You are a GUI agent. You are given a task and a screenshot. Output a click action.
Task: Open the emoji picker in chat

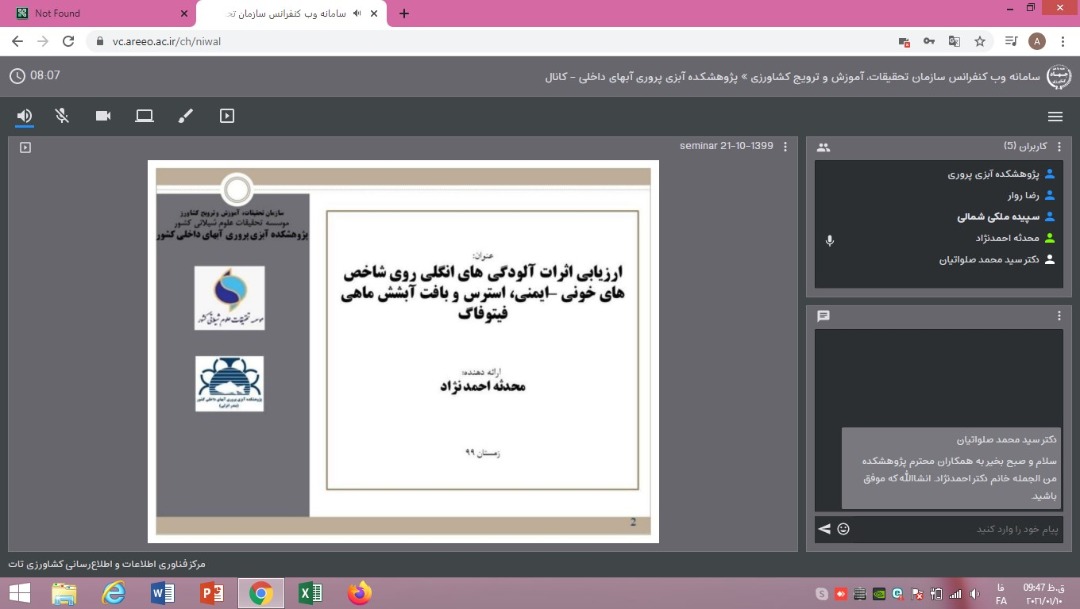(x=843, y=528)
